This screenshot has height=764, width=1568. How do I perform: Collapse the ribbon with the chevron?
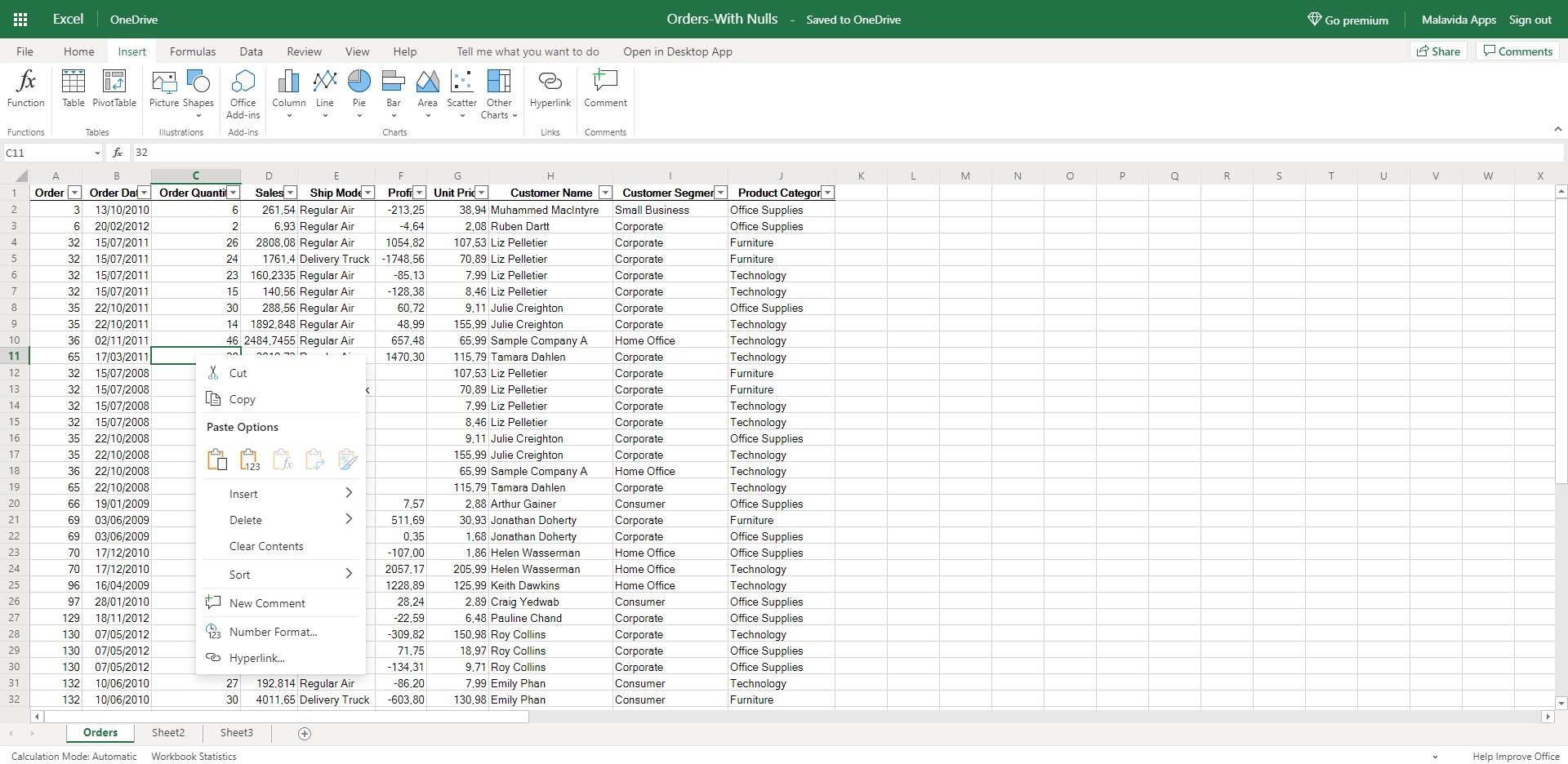(x=1557, y=129)
